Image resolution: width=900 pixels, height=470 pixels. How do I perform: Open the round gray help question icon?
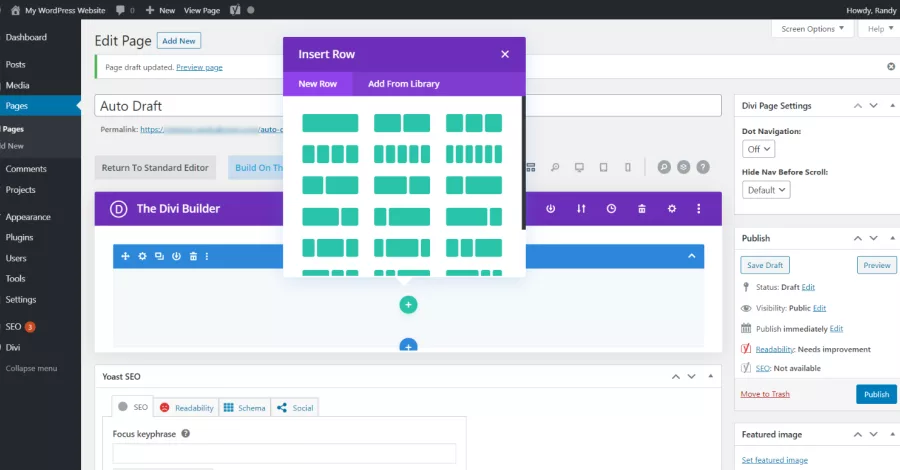click(703, 167)
